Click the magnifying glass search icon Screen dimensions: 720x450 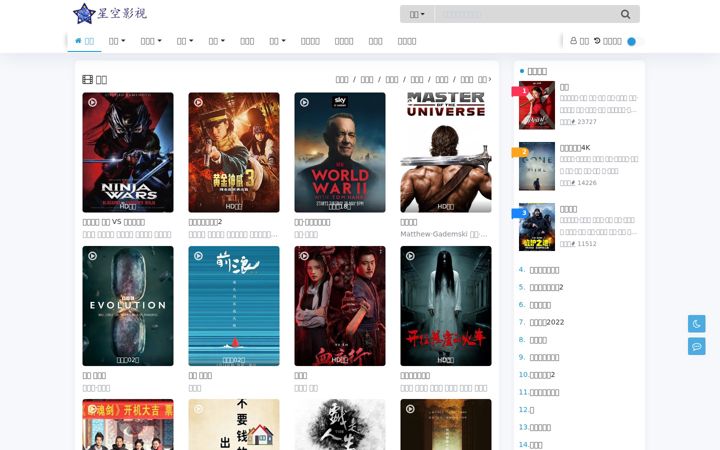[x=625, y=14]
